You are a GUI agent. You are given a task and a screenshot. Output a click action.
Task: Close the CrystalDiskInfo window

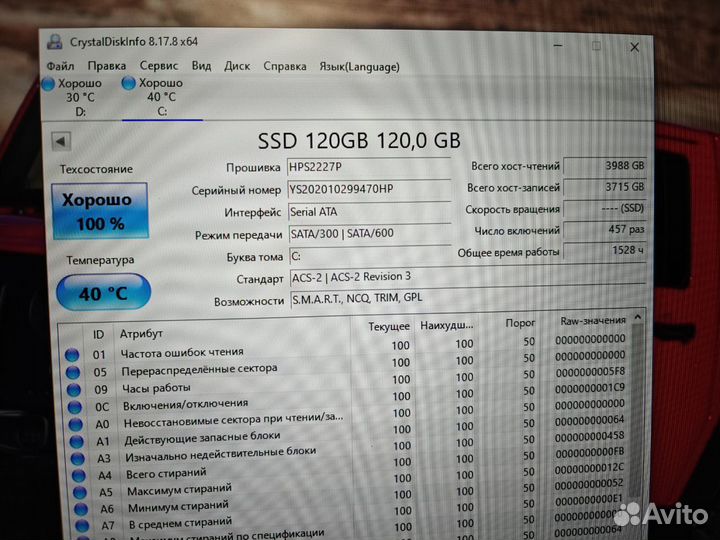pos(635,47)
